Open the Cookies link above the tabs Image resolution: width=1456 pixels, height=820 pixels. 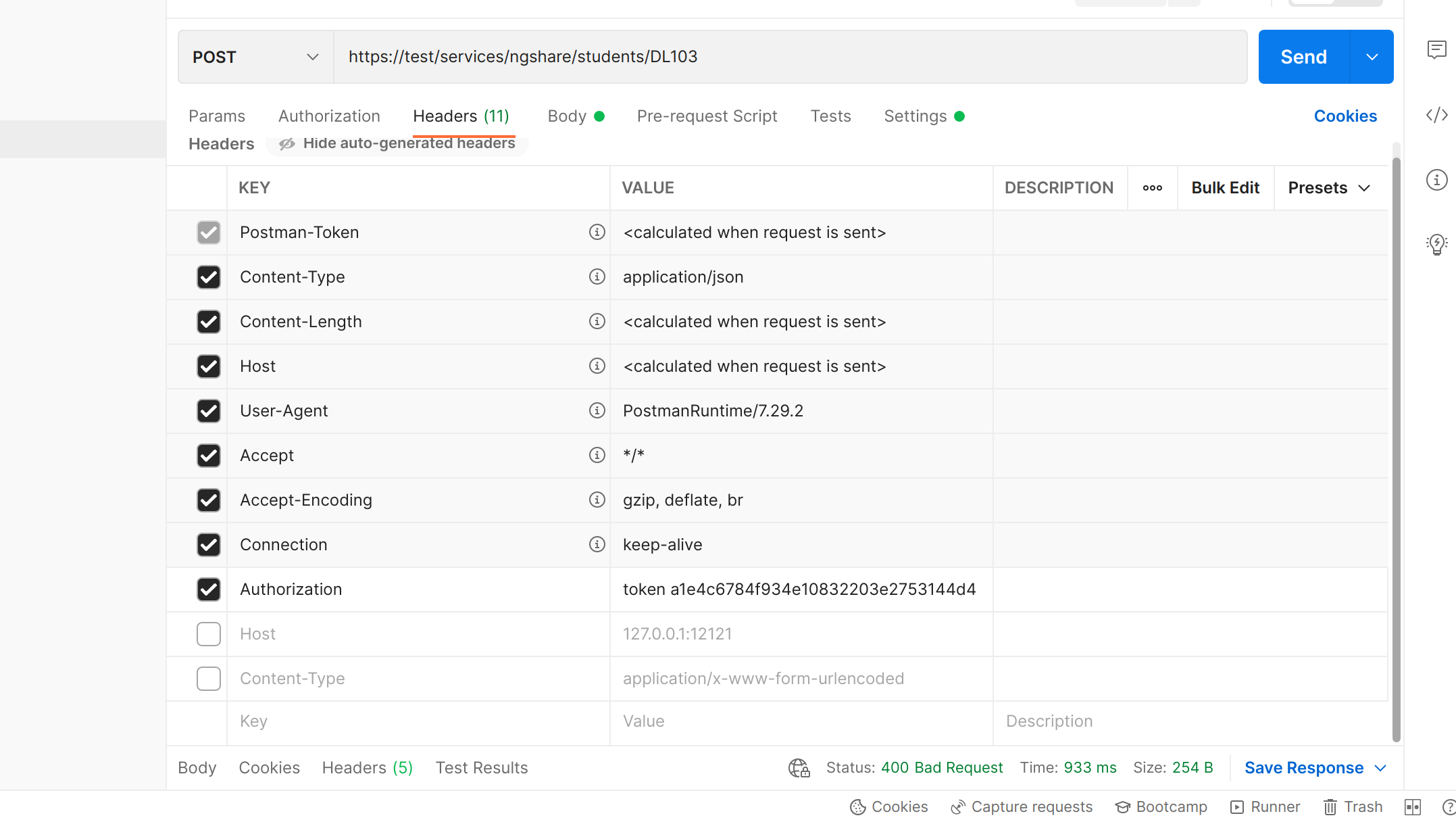1345,116
